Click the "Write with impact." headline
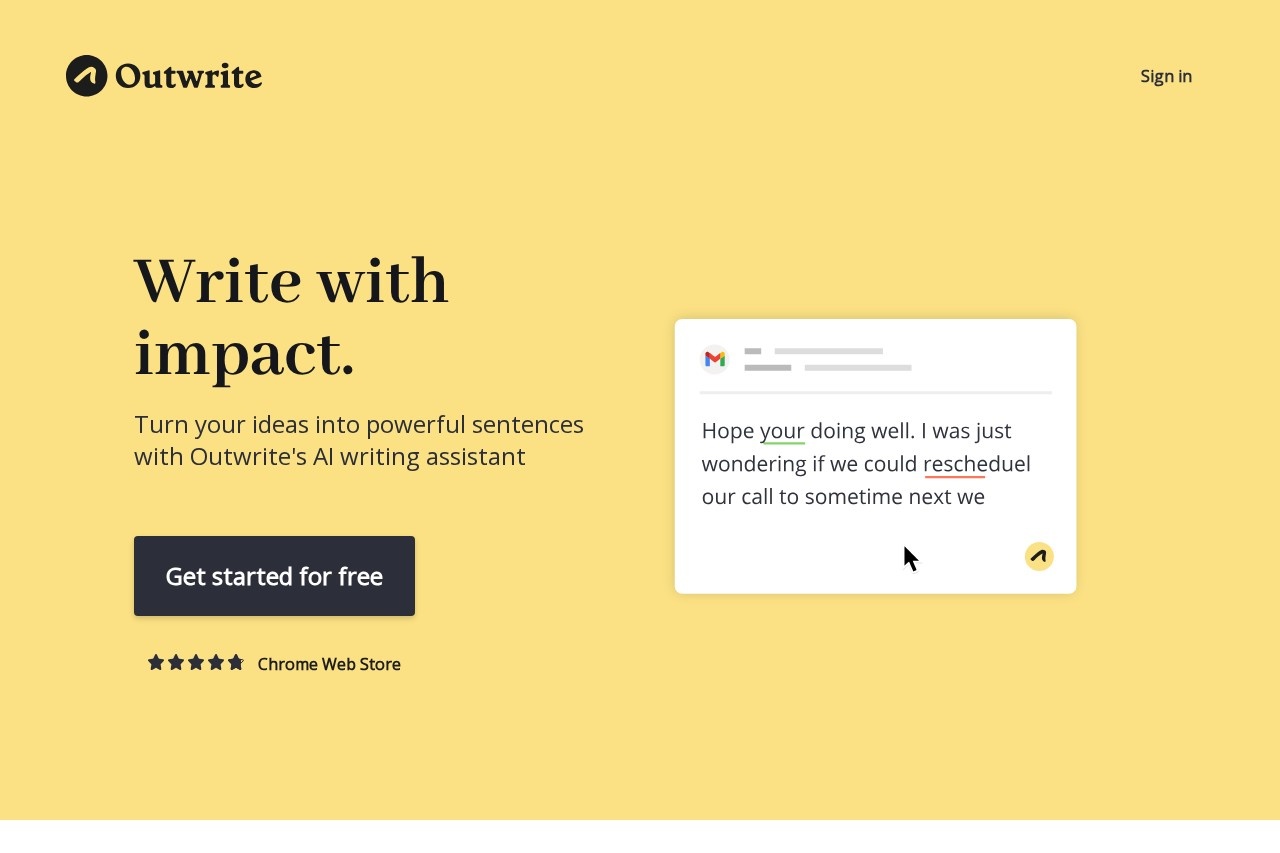The width and height of the screenshot is (1280, 853). click(291, 316)
